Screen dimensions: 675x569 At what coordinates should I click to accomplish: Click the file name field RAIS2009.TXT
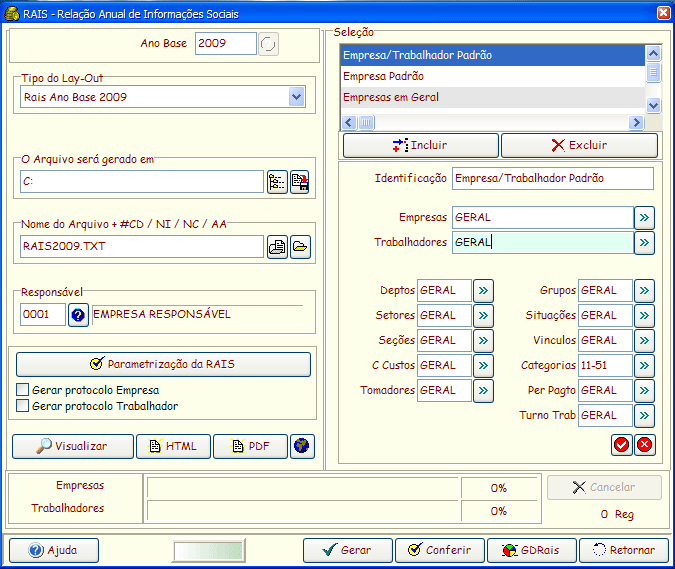pos(142,247)
